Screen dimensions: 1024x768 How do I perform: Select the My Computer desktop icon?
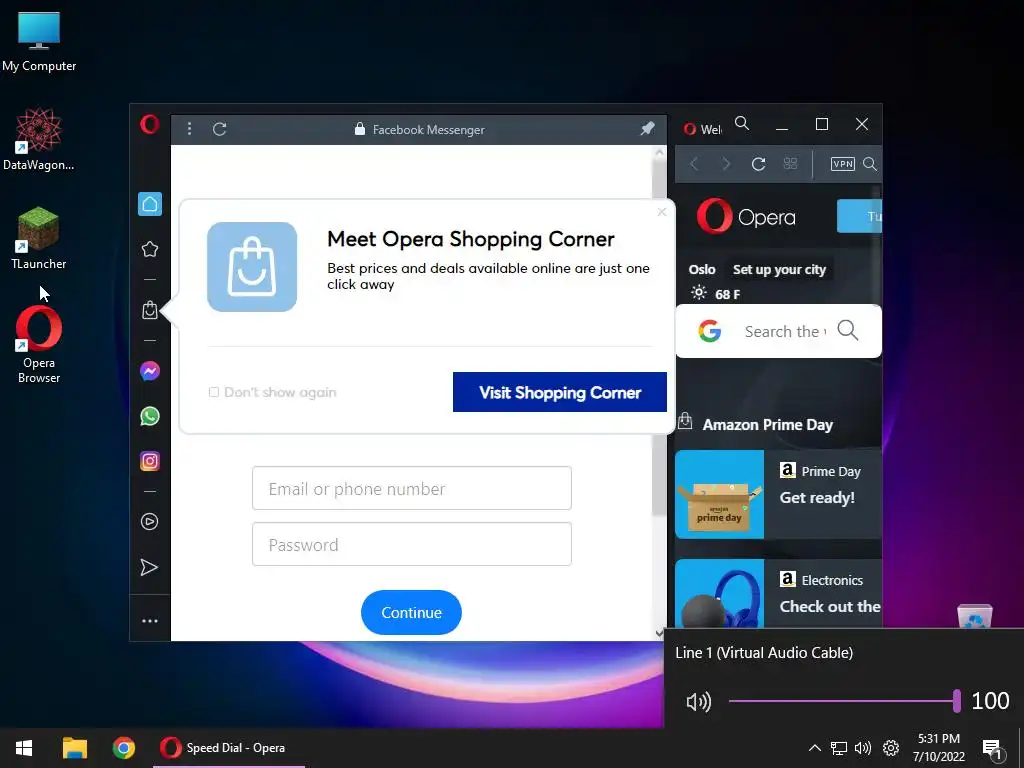39,42
